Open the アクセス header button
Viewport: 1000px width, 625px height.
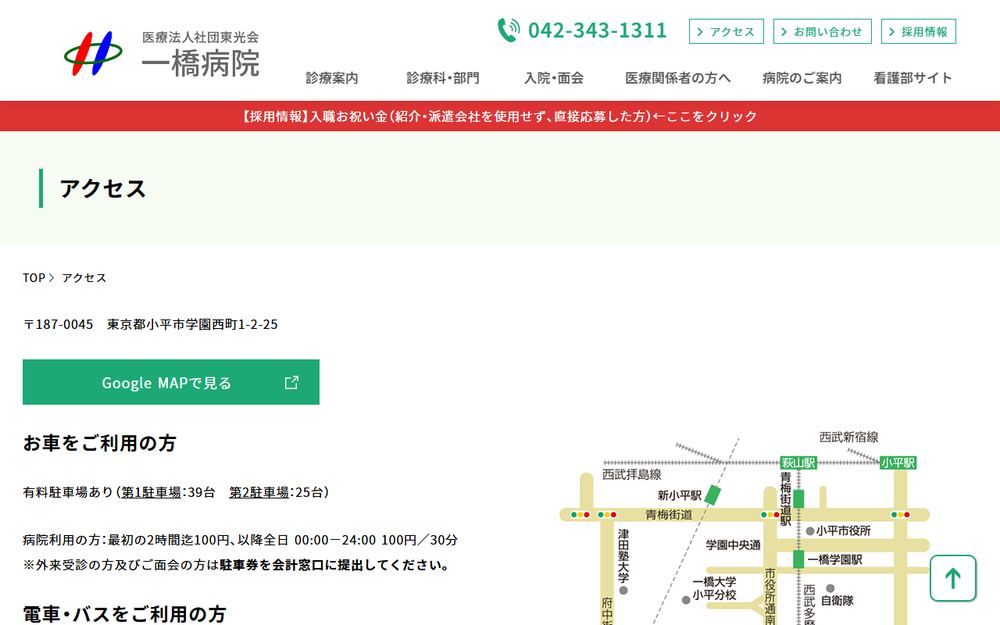click(x=726, y=31)
